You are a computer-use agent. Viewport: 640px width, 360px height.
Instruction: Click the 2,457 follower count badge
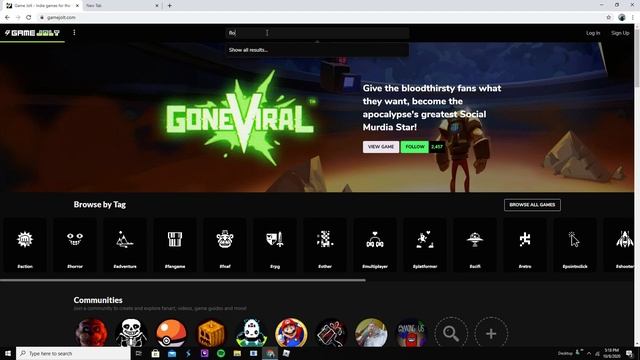point(437,147)
